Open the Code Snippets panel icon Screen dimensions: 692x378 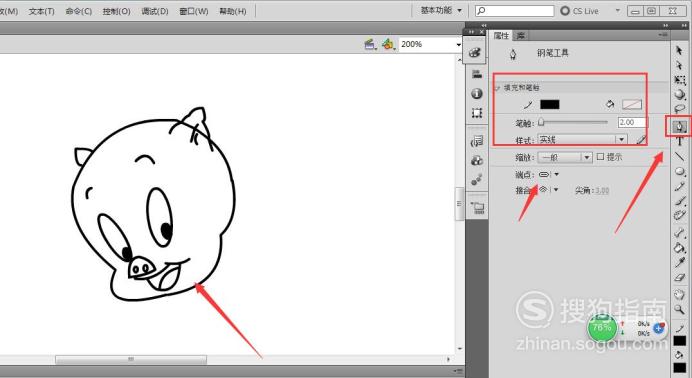[x=477, y=141]
